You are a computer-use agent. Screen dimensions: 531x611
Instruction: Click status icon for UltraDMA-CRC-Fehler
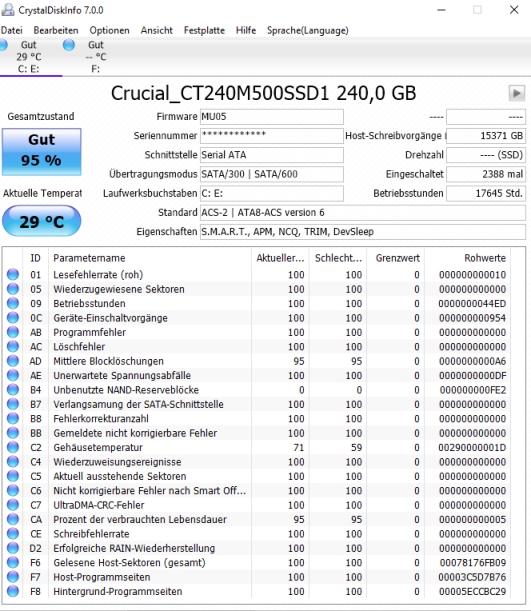pos(13,505)
